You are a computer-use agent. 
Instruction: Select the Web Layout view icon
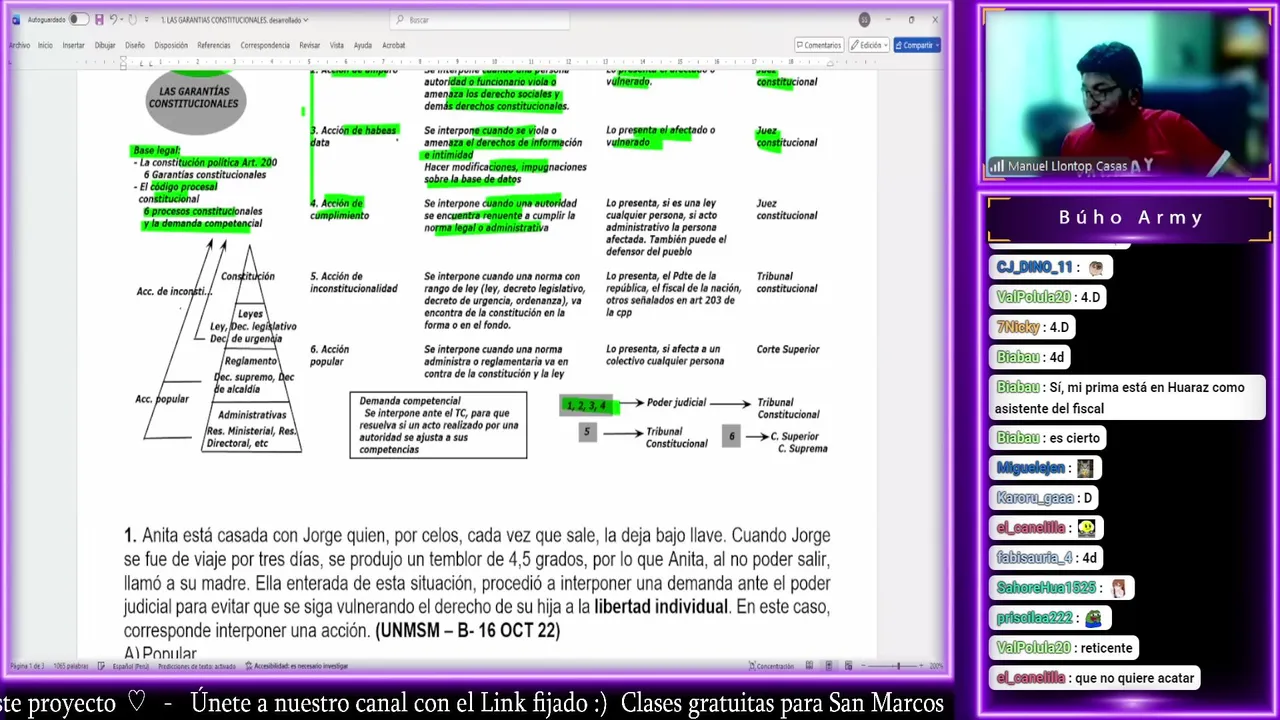pos(849,666)
